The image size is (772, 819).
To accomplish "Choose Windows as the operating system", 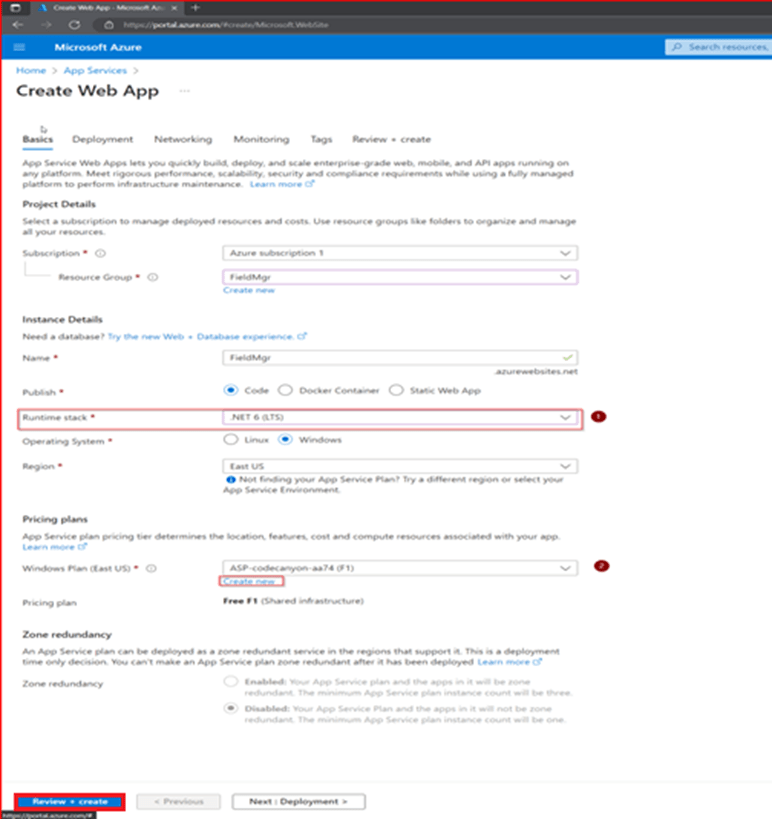I will tap(285, 440).
